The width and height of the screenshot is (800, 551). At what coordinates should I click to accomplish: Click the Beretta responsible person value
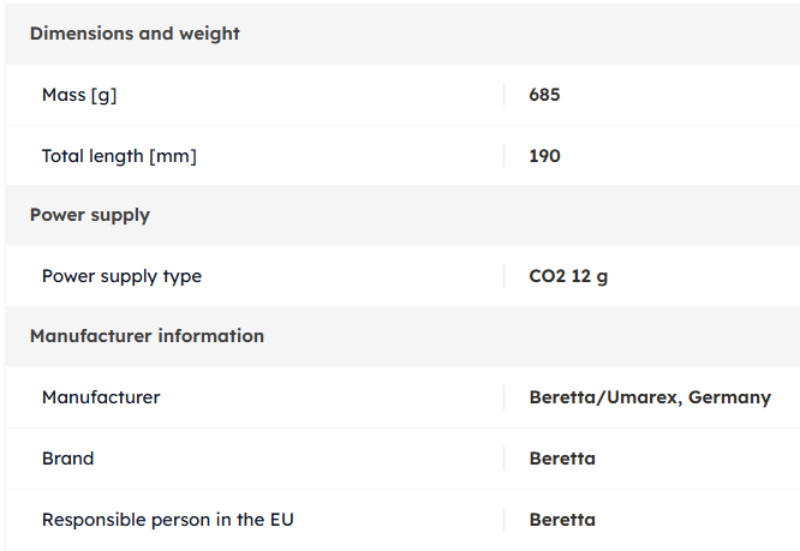(x=562, y=520)
